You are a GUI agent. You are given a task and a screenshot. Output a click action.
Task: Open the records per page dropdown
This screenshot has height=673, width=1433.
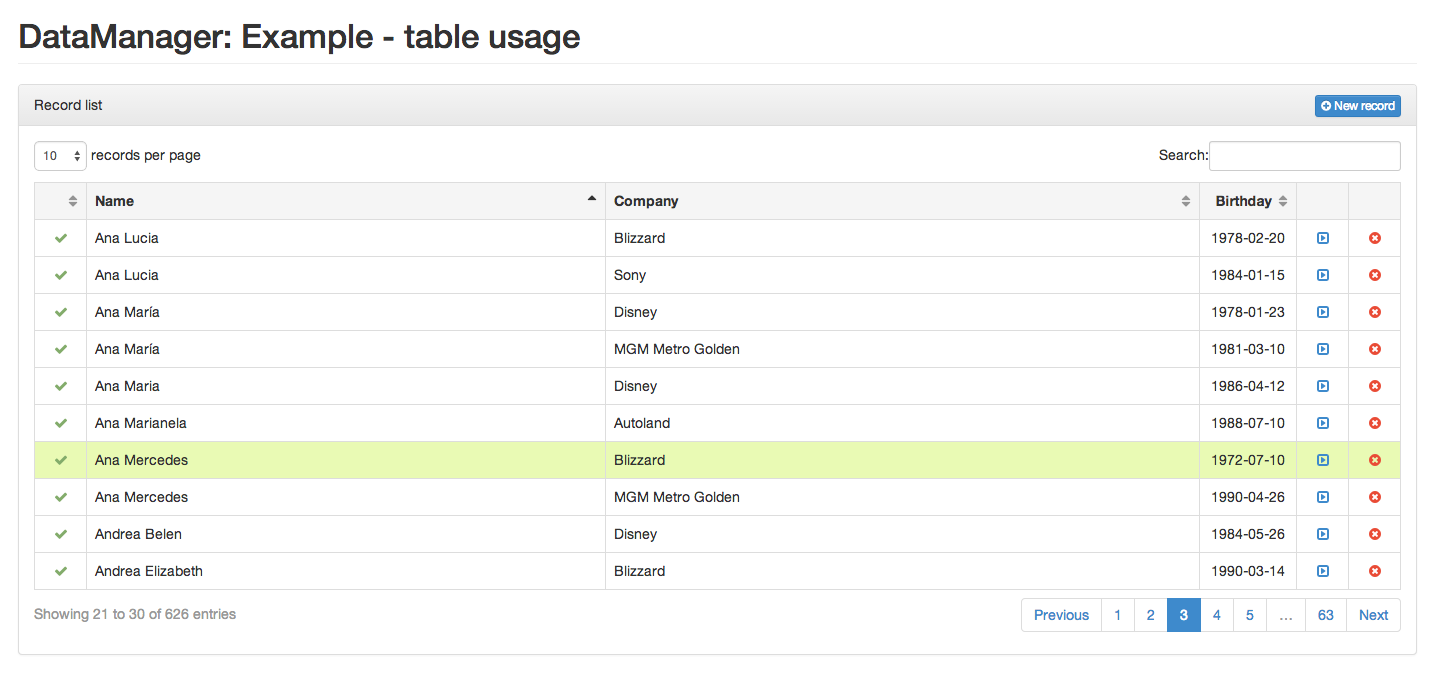60,156
